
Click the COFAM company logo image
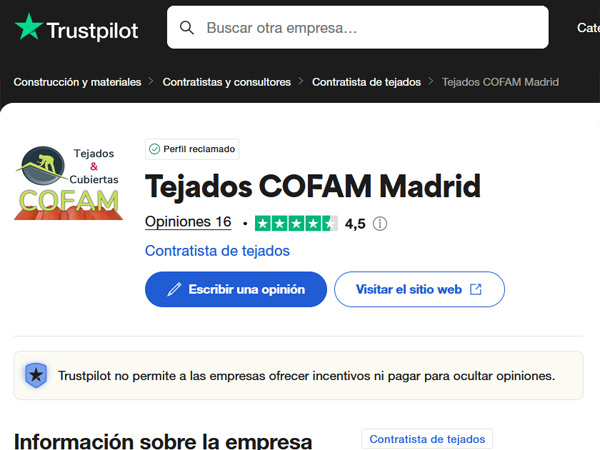coord(68,183)
